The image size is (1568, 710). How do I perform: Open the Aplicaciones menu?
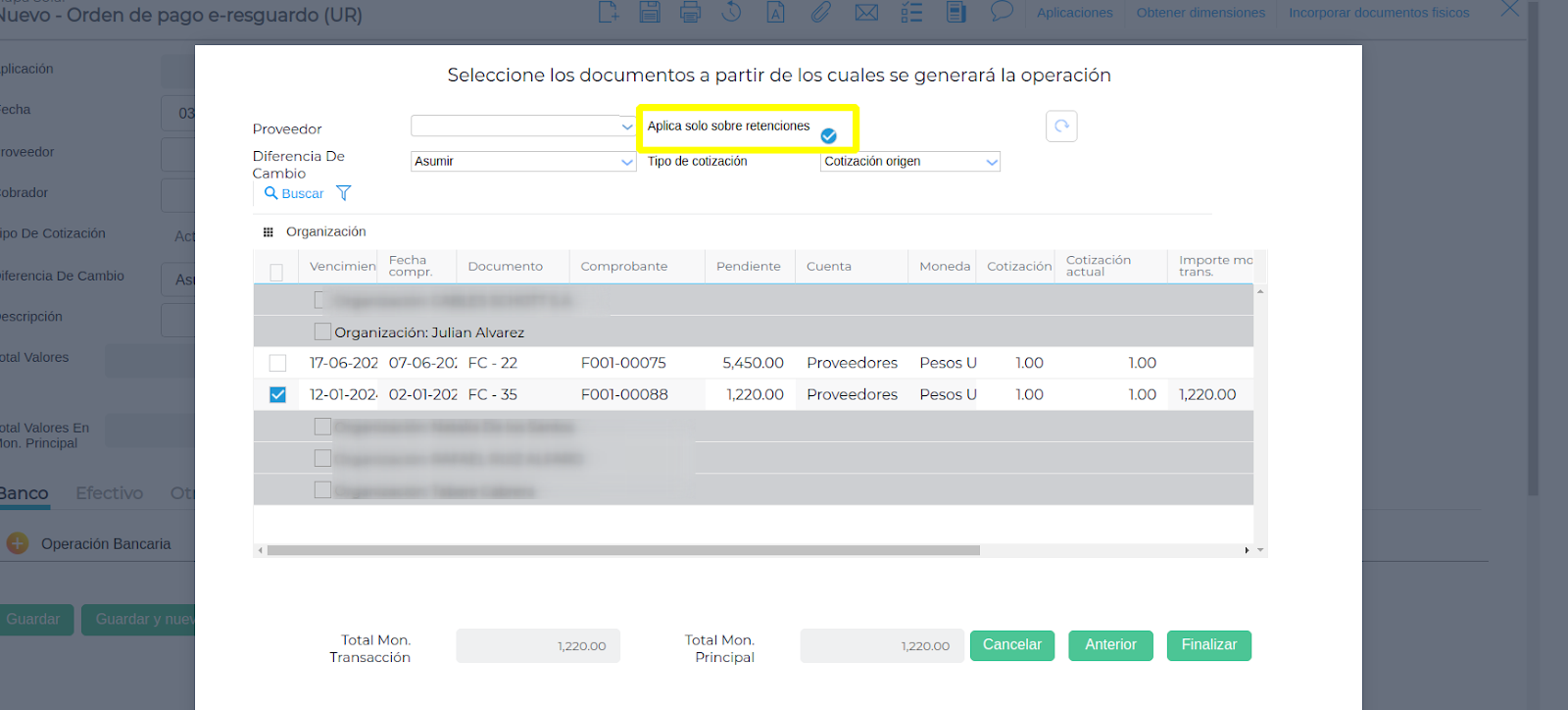[1075, 13]
